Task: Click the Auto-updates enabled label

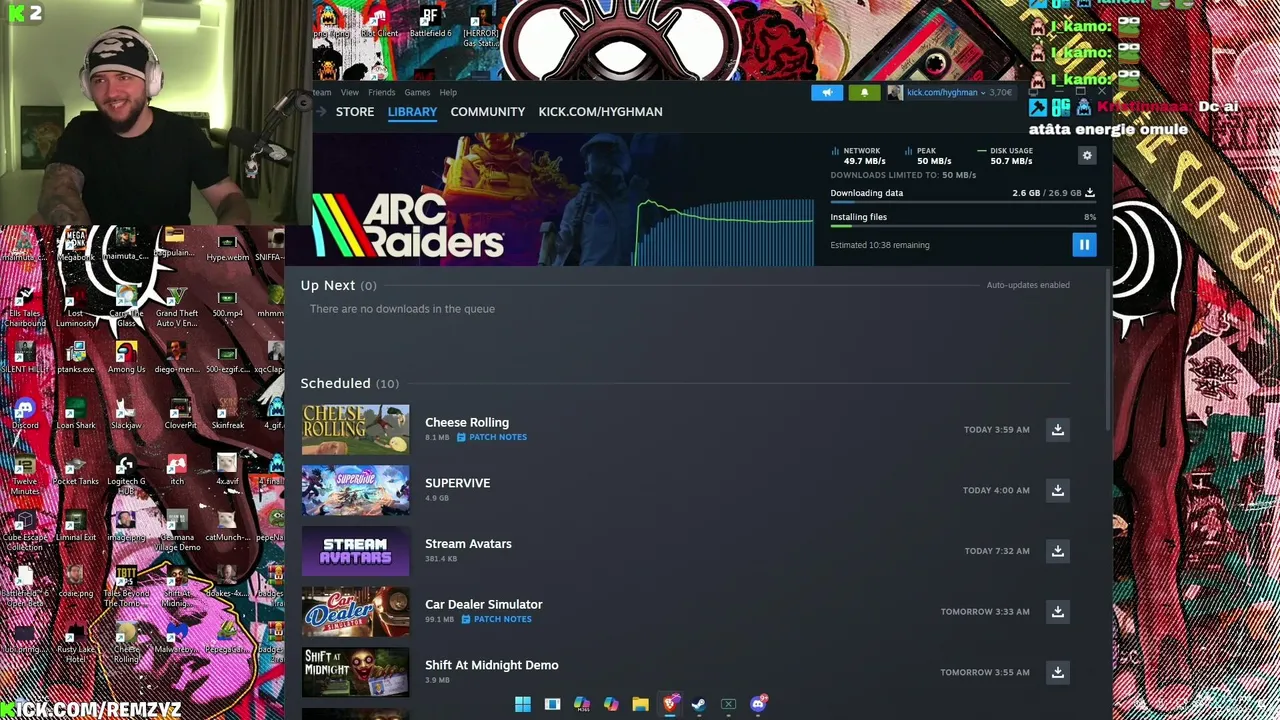Action: [1028, 285]
